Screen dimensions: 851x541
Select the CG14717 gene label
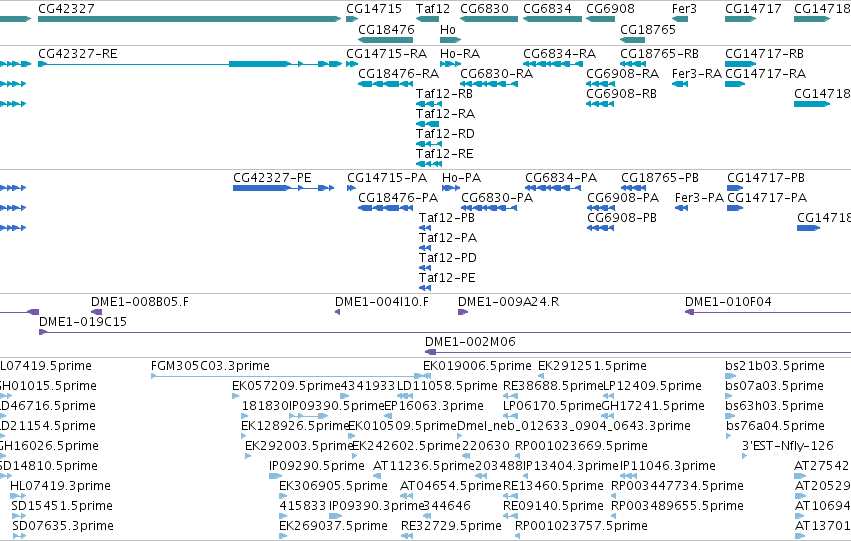pos(753,9)
